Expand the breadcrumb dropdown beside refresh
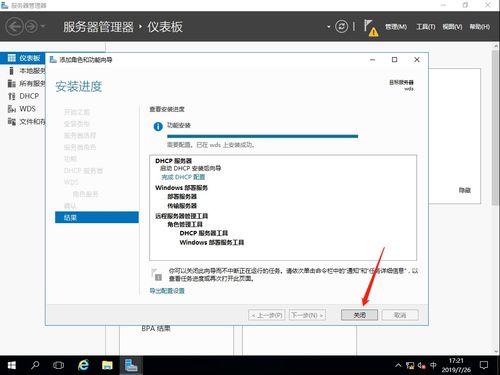 click(328, 27)
